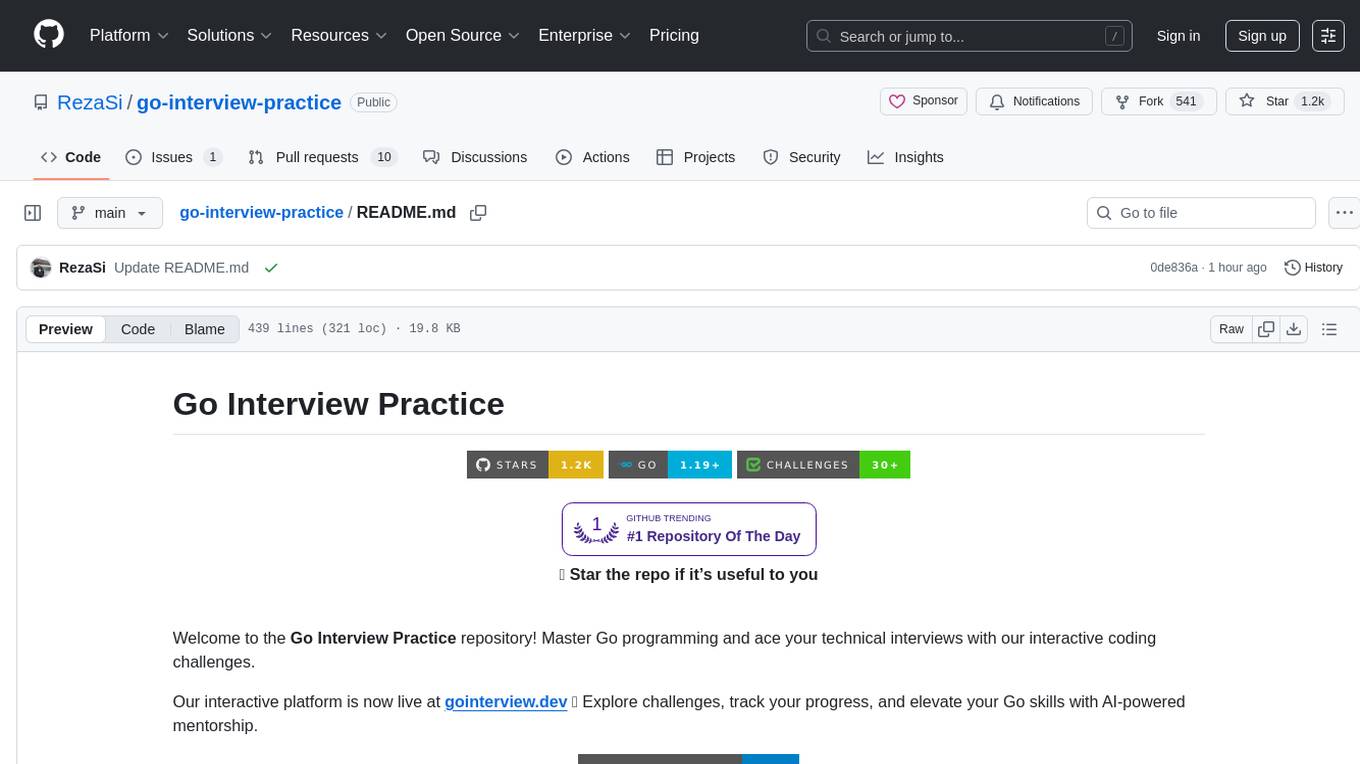1360x764 pixels.
Task: Switch to the Code tab
Action: (x=71, y=157)
